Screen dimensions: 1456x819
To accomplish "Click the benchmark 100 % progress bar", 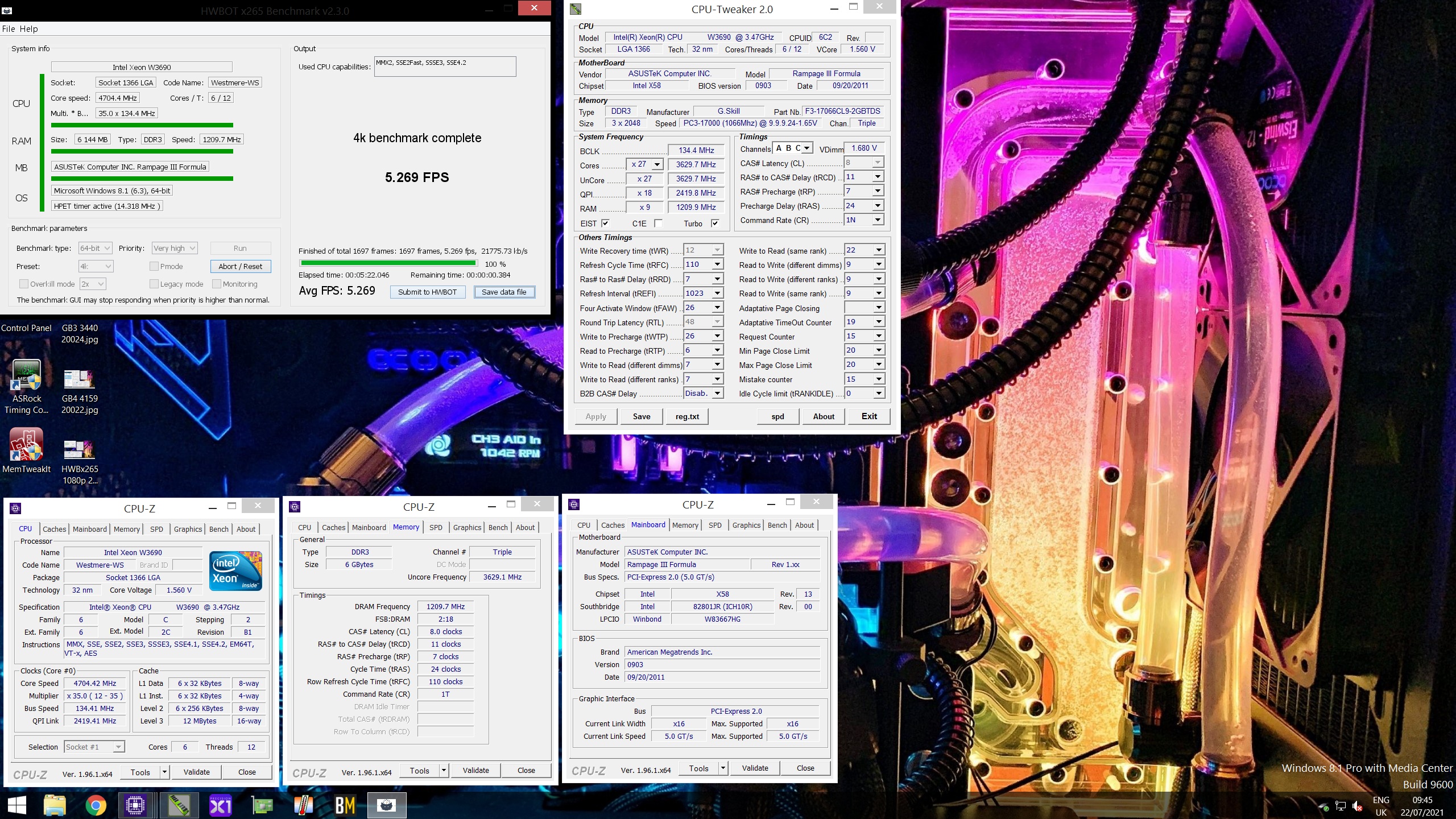I will (x=388, y=263).
